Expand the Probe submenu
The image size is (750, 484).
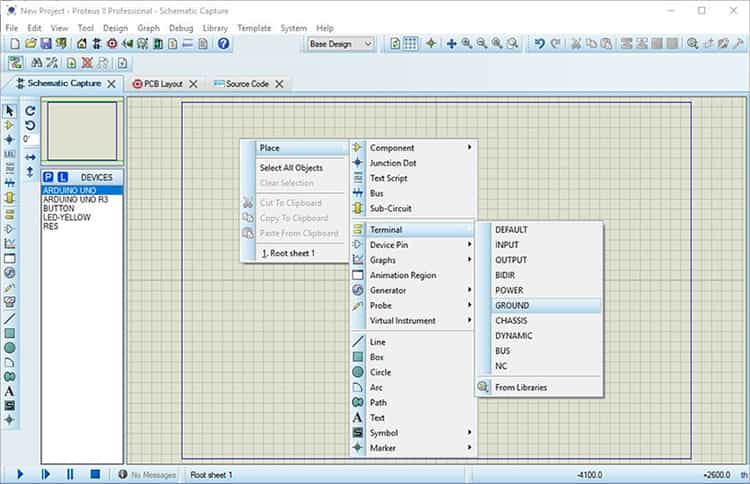tap(413, 305)
